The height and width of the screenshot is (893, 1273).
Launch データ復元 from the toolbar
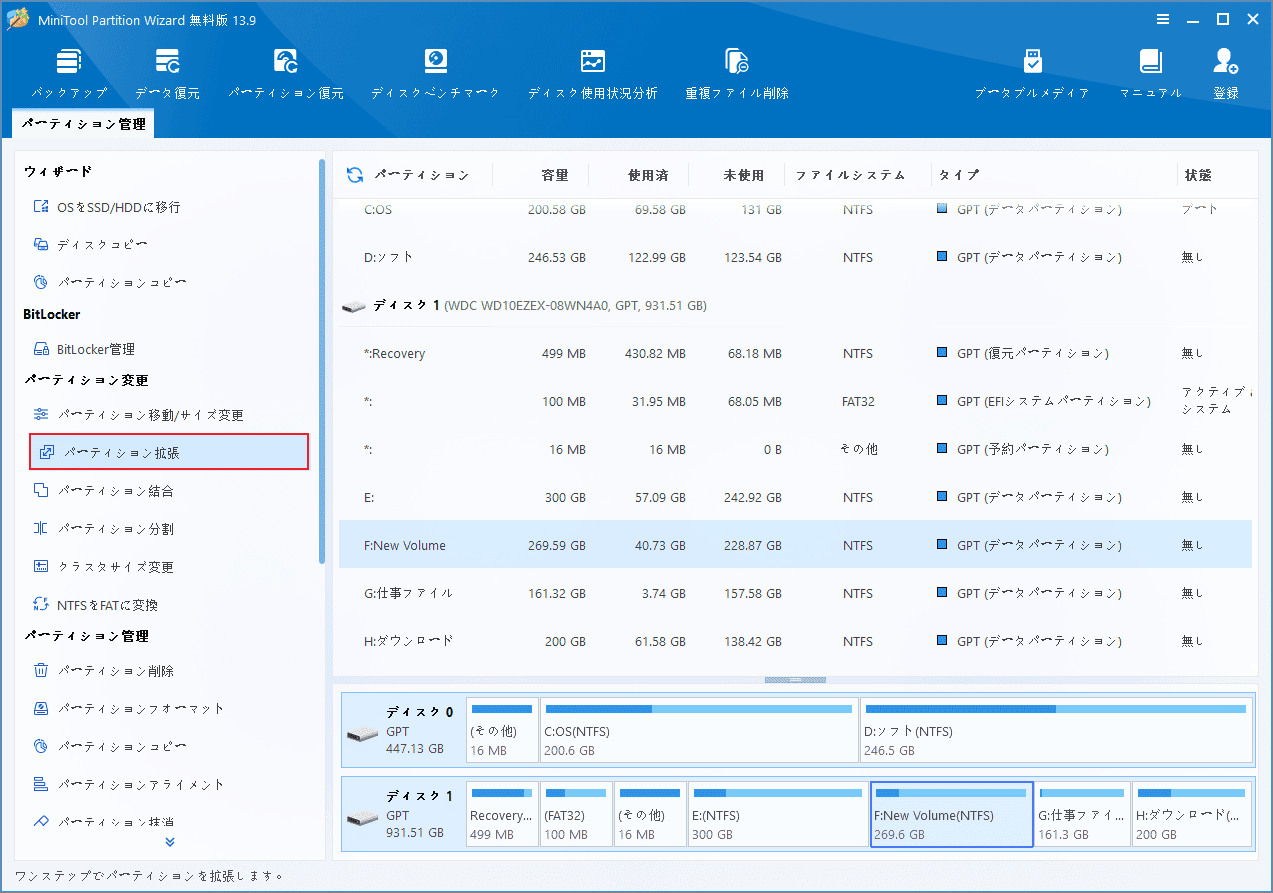click(x=167, y=74)
